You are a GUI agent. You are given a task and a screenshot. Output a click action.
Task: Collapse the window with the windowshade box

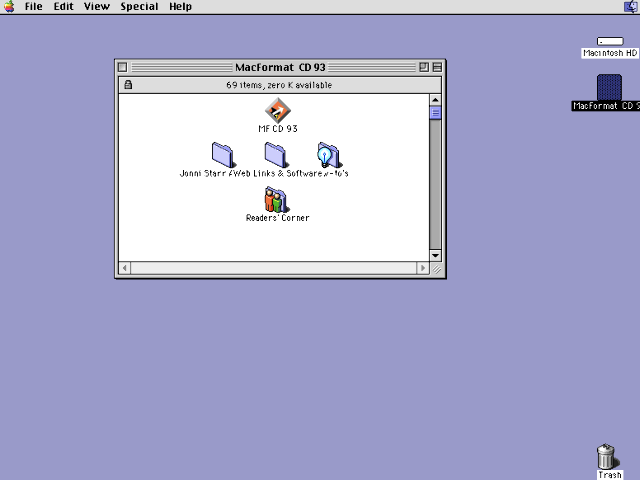click(437, 67)
